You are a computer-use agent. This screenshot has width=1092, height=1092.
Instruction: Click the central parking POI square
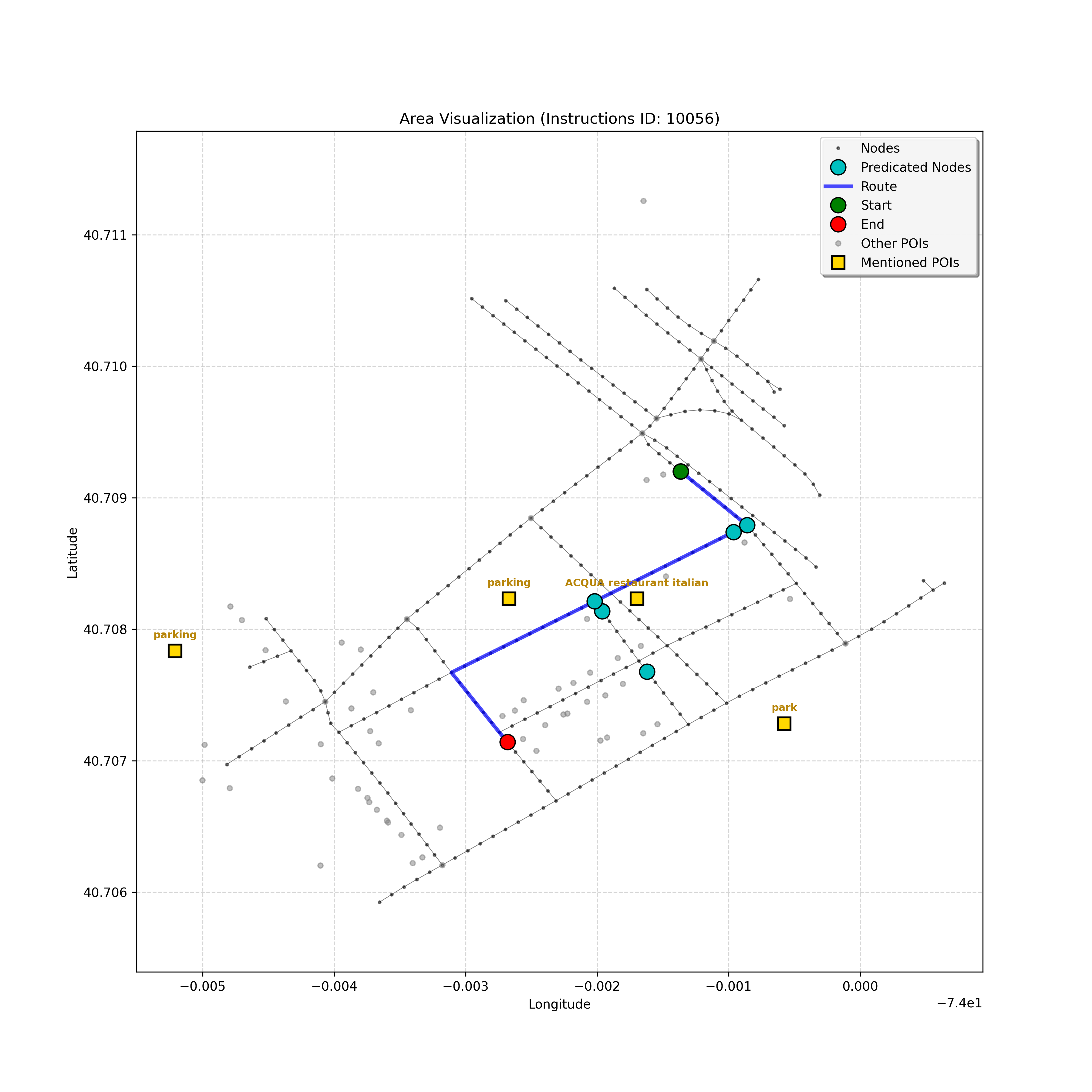[509, 598]
